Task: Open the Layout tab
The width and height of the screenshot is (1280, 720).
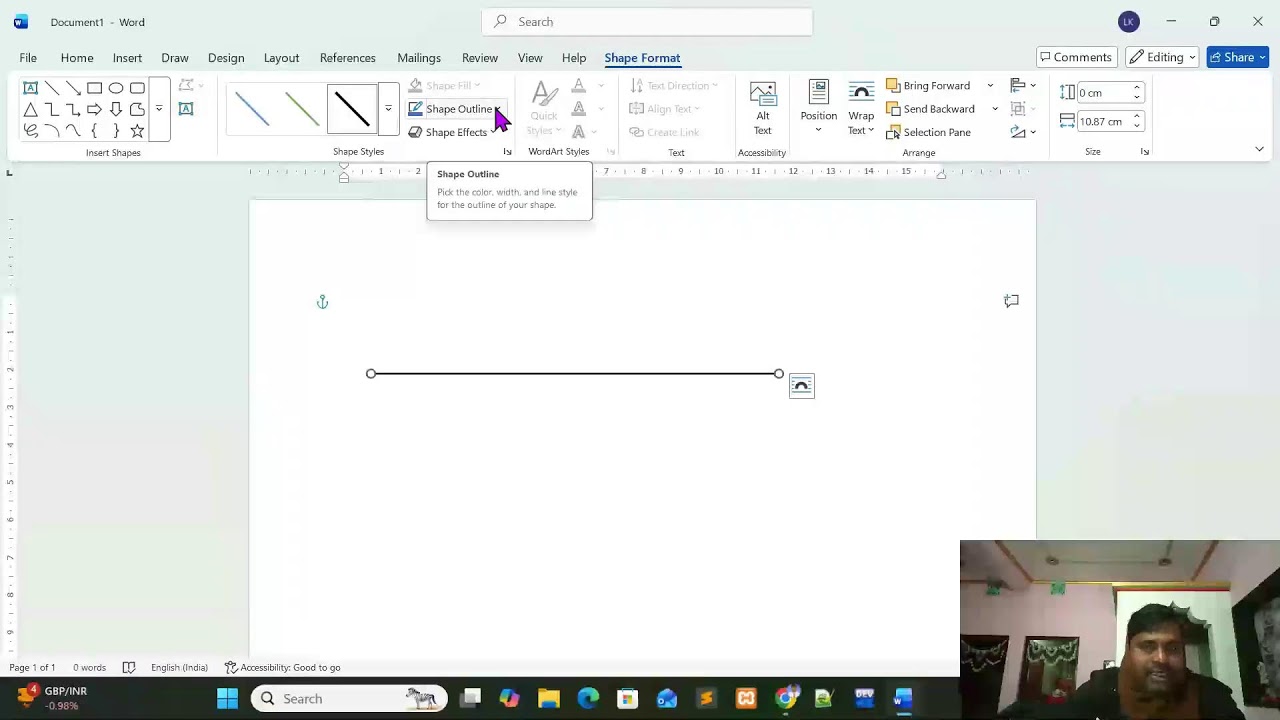Action: [281, 58]
